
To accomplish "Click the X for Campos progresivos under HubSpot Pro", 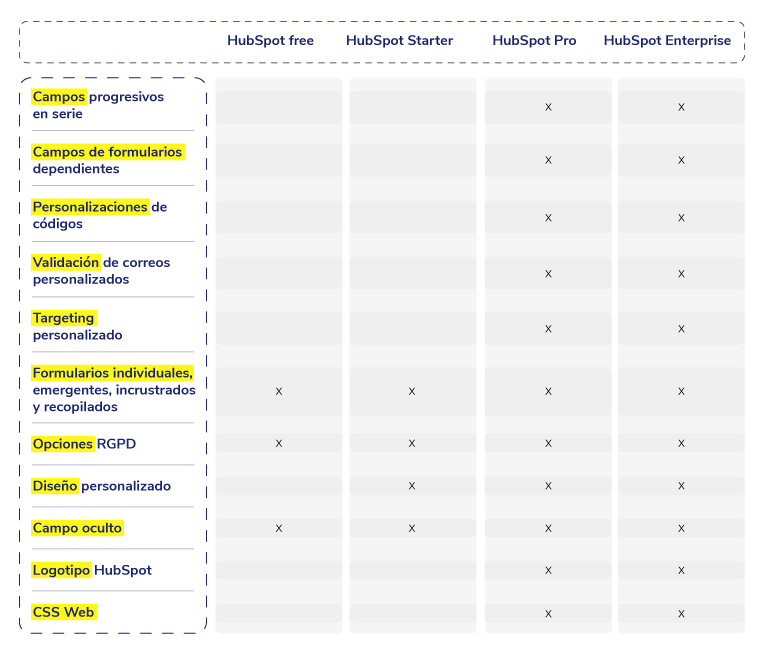I will point(548,107).
